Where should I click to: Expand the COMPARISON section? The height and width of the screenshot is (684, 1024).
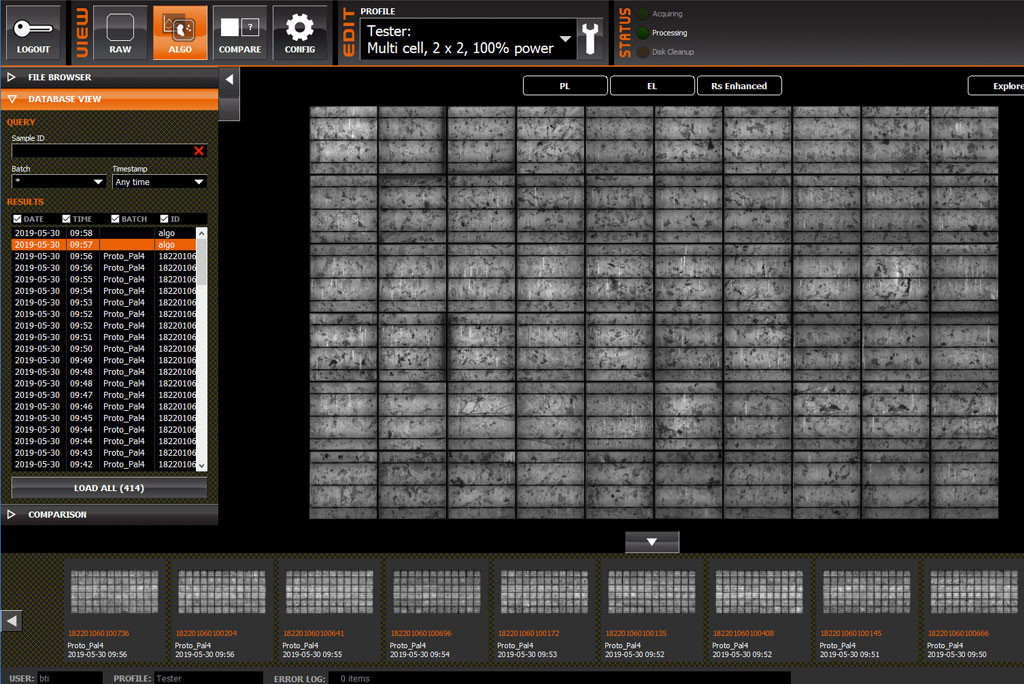[x=109, y=515]
